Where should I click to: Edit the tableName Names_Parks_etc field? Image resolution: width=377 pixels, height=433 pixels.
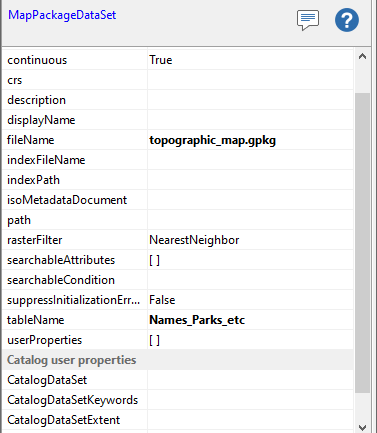tap(250, 320)
